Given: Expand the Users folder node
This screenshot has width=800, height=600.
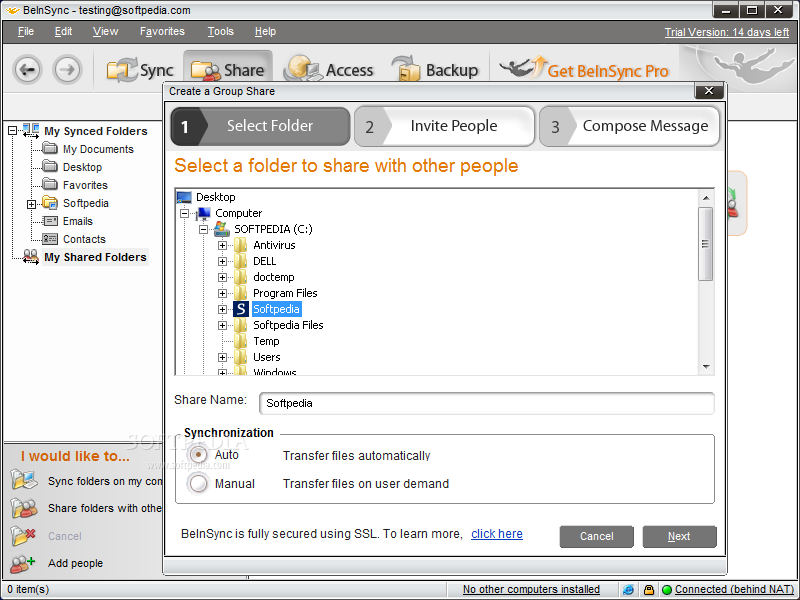Looking at the screenshot, I should 222,358.
